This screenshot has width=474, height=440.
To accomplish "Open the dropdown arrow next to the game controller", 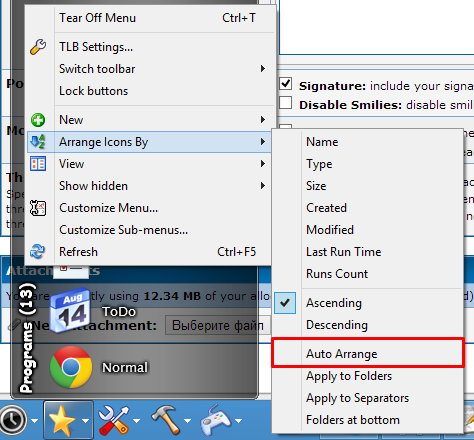I will click(x=238, y=421).
